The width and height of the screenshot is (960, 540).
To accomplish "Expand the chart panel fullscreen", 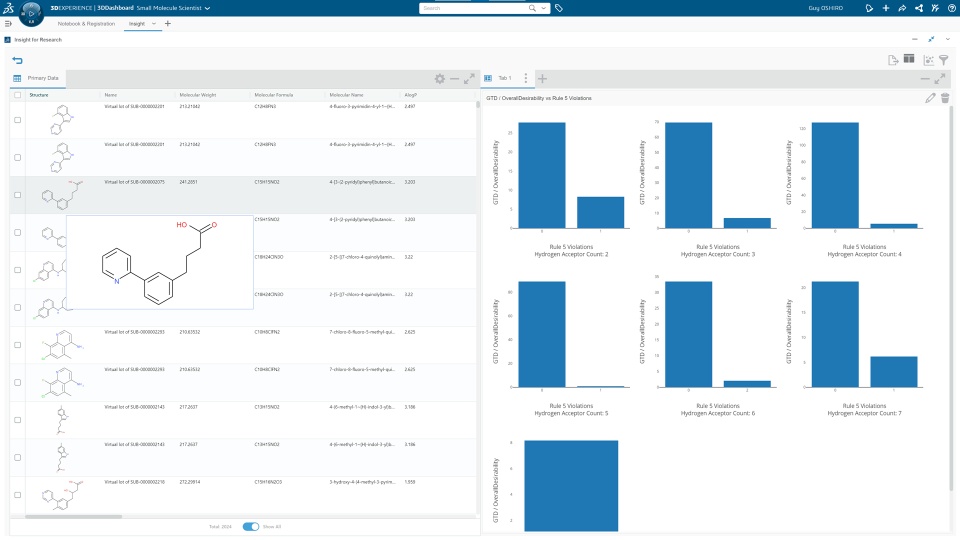I will [x=940, y=78].
